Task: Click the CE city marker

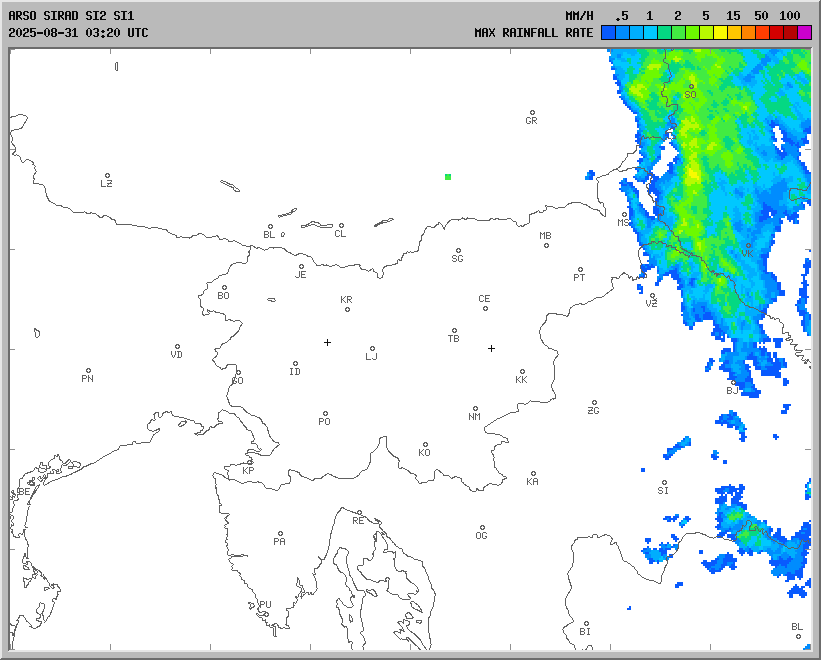Action: (485, 307)
